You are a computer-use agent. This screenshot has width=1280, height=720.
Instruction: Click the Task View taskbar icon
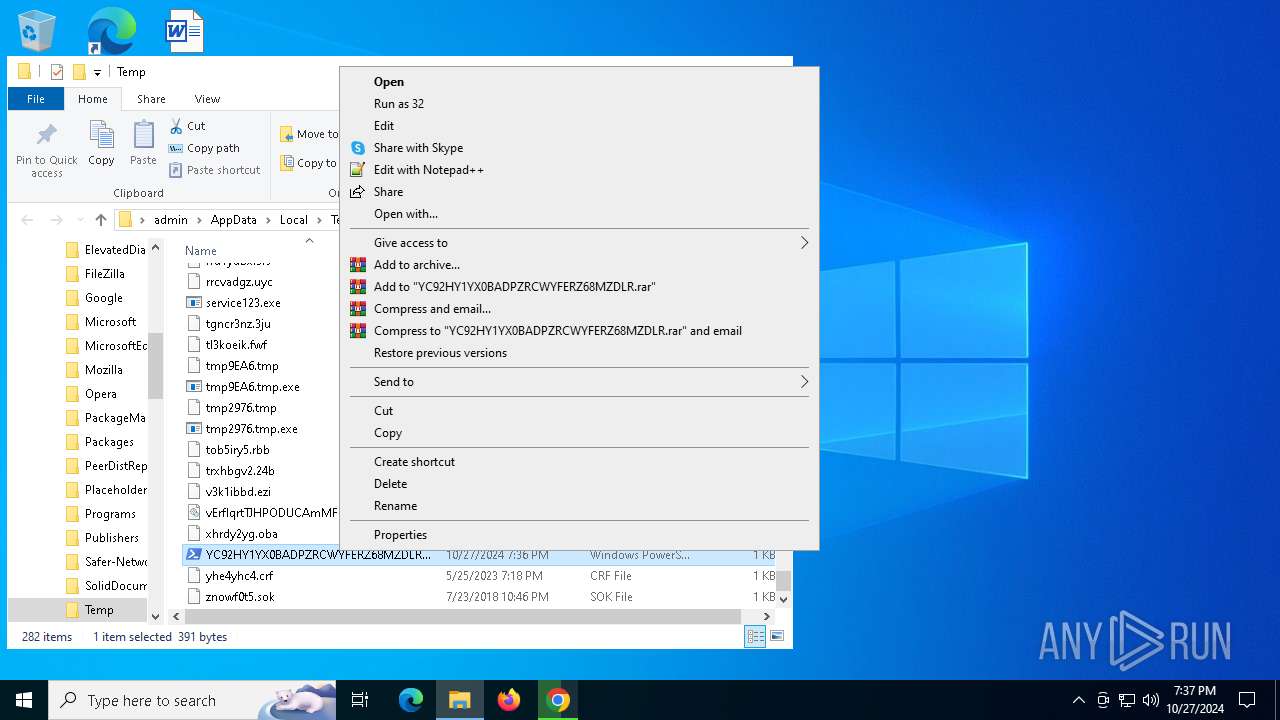click(x=360, y=700)
